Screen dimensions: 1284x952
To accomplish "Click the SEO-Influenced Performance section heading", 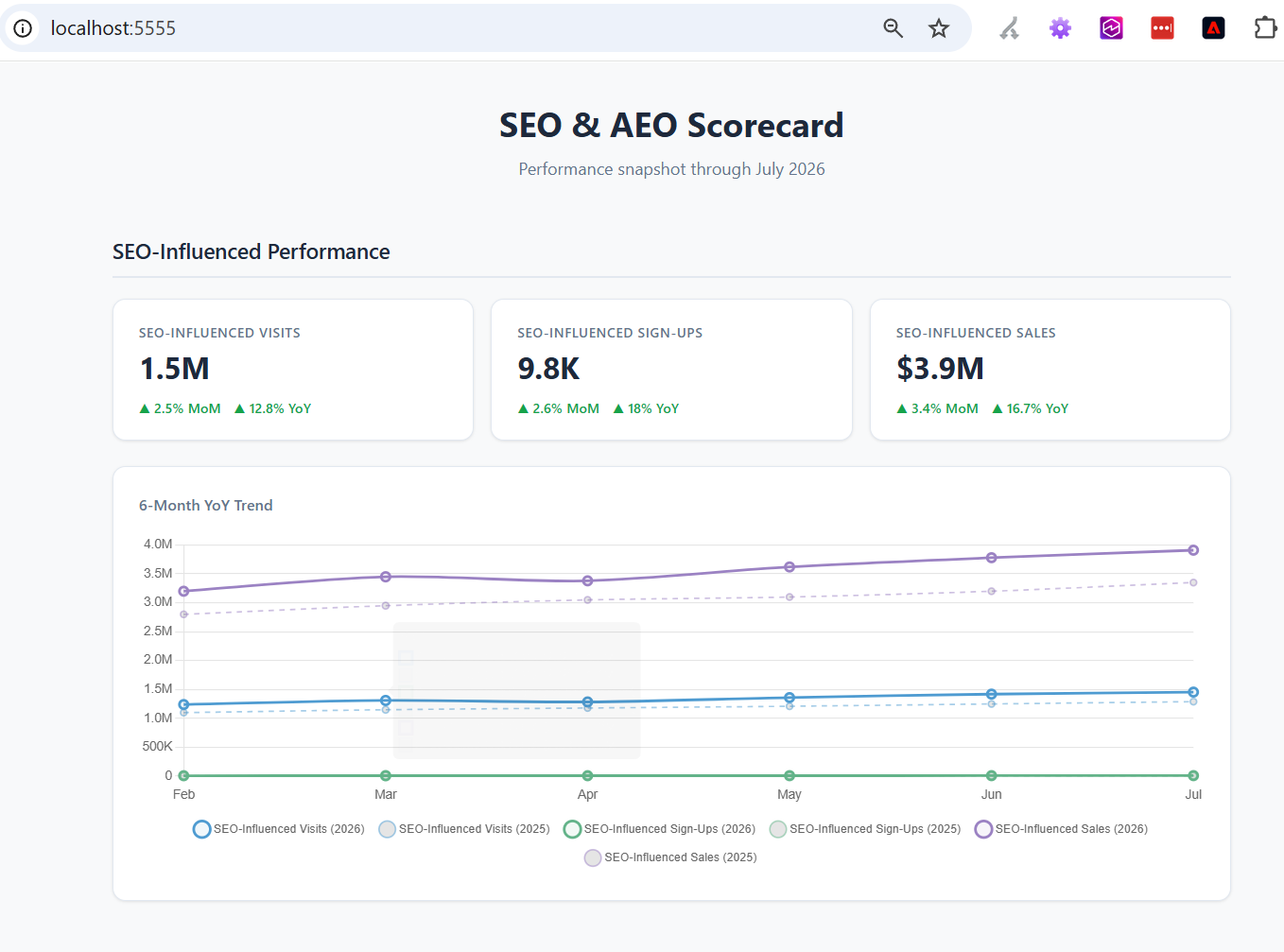I will [x=252, y=251].
